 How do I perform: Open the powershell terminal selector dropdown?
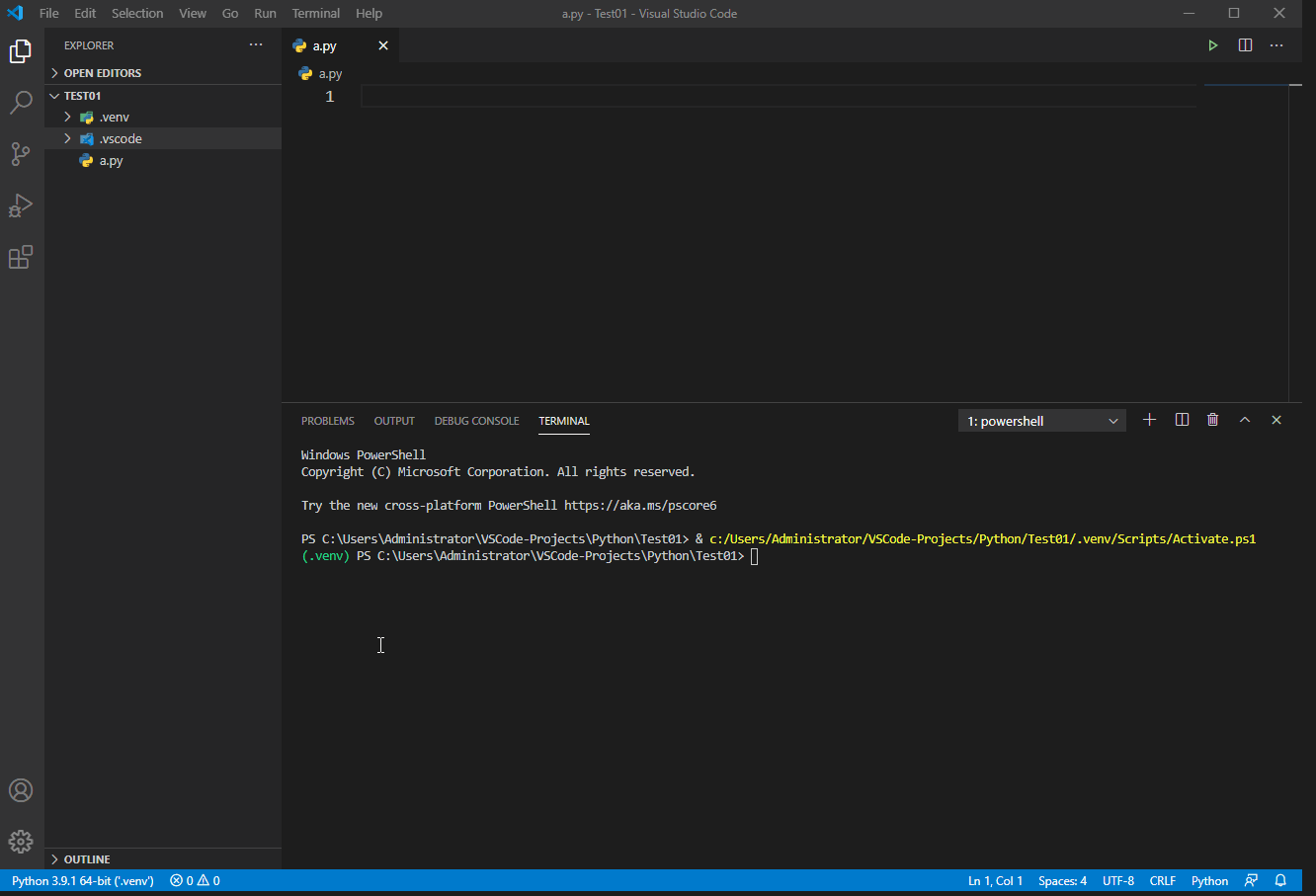tap(1041, 421)
